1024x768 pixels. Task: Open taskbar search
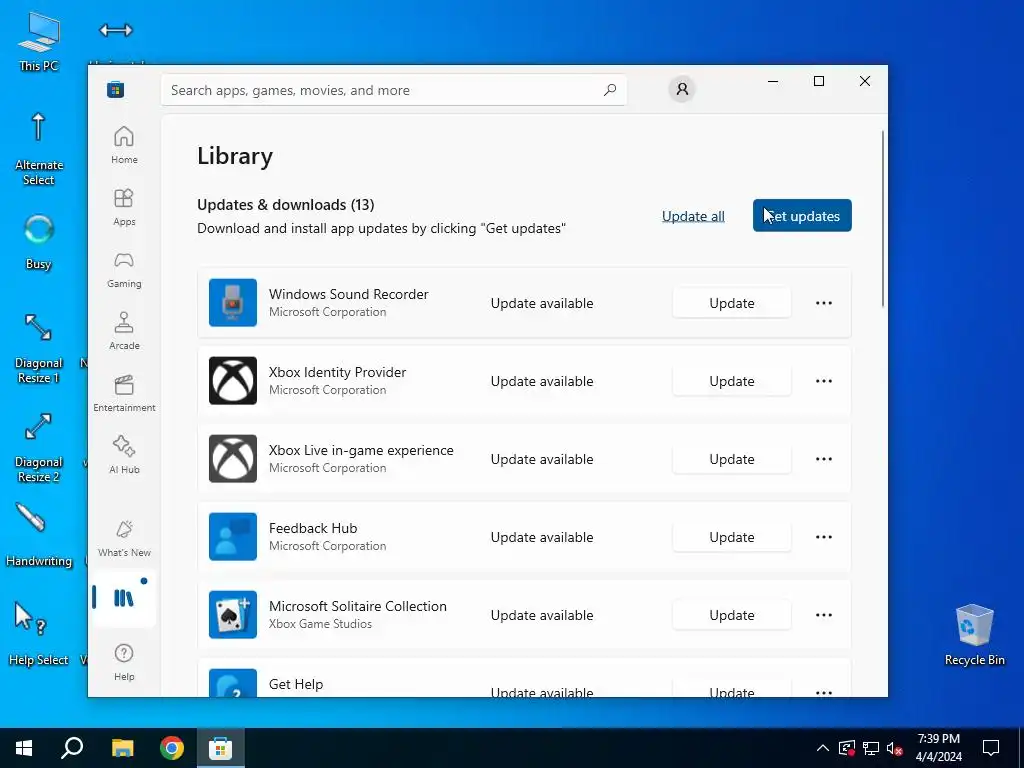click(x=72, y=748)
